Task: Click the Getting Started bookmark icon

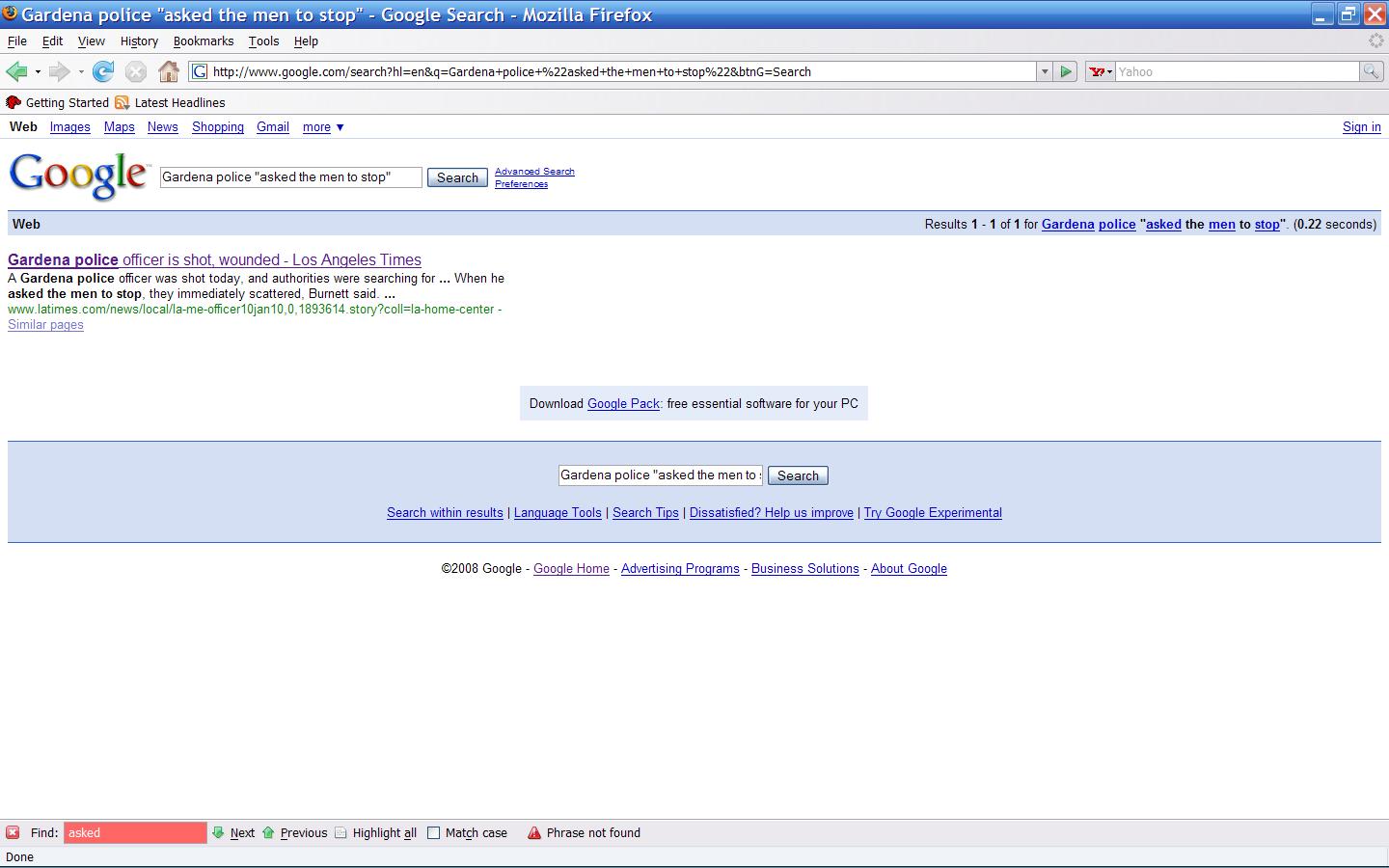Action: coord(14,102)
